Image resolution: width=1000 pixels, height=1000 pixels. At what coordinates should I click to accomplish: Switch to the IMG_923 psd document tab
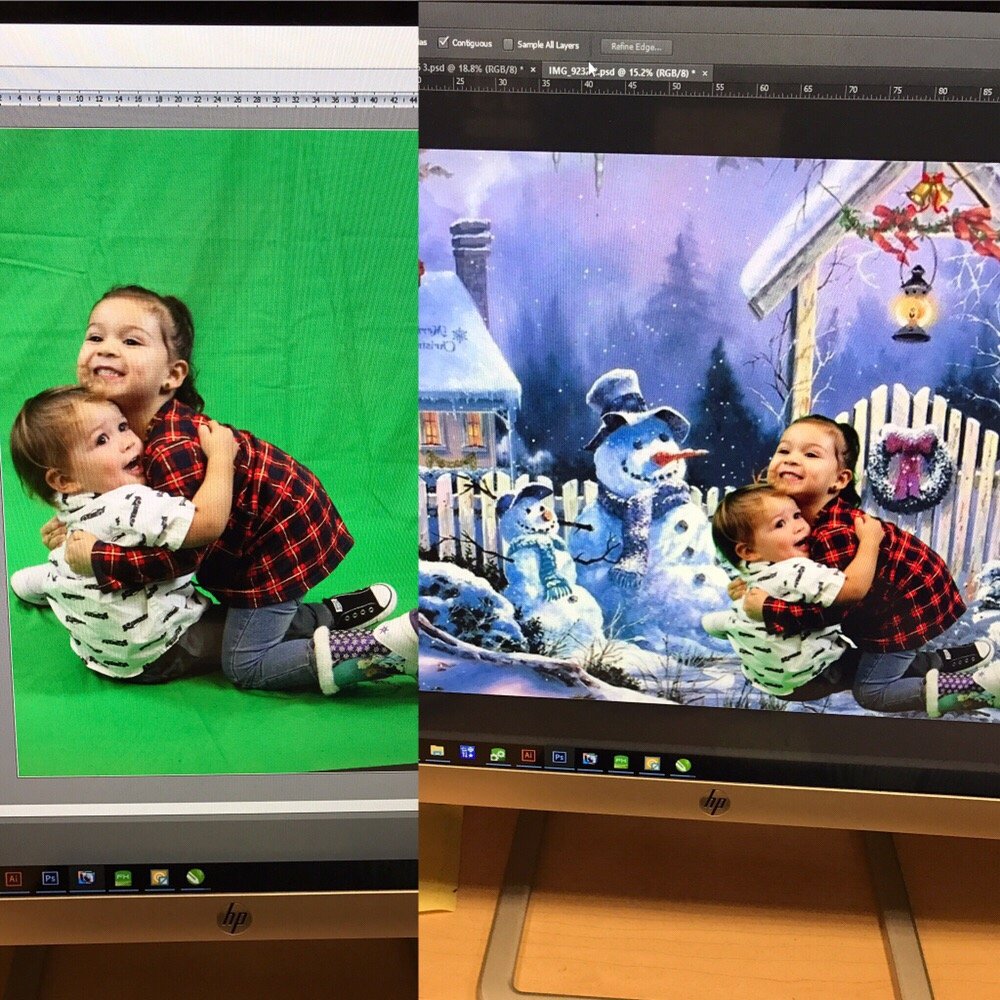[x=620, y=71]
